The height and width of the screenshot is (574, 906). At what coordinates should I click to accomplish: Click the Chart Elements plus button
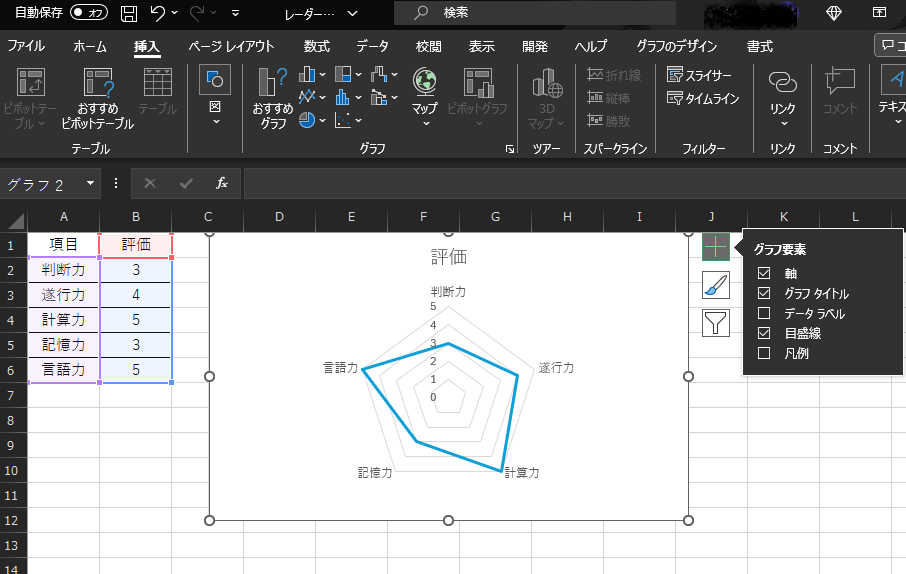coord(716,248)
